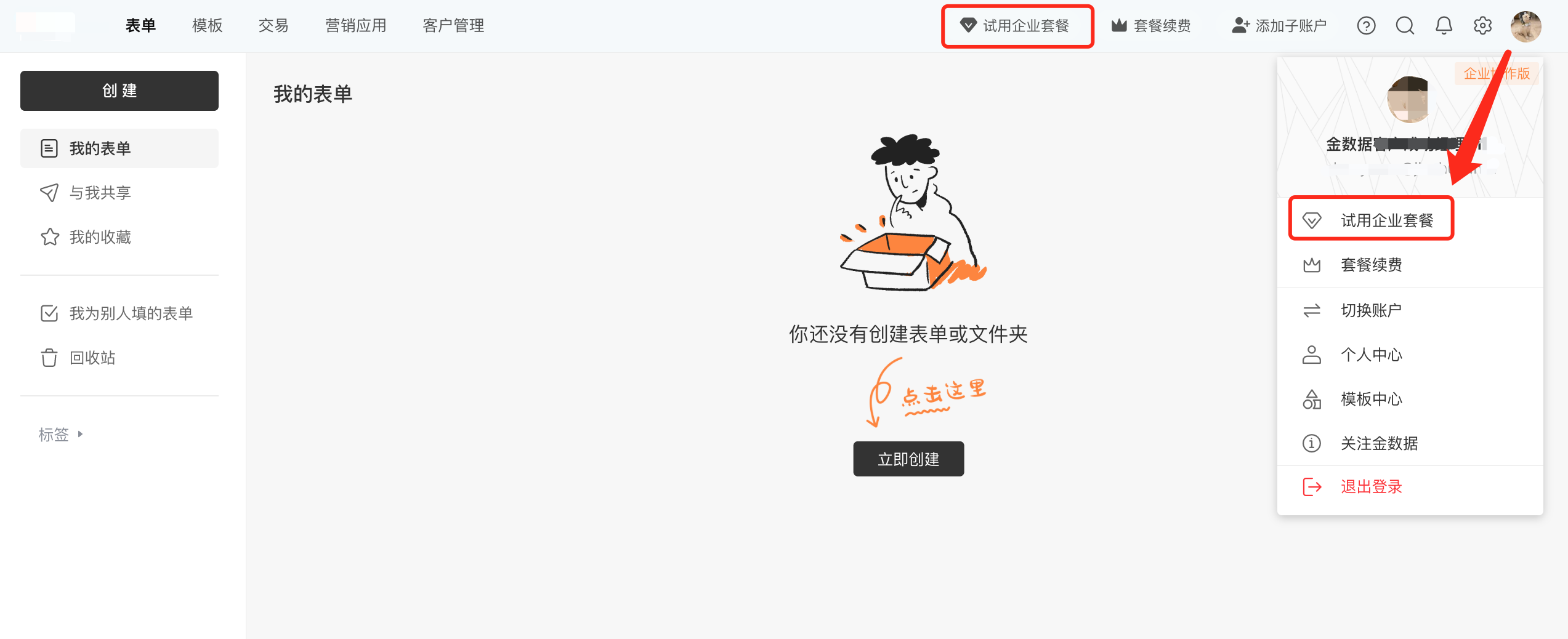Click the 立即创建 button
This screenshot has width=1568, height=639.
coord(908,459)
